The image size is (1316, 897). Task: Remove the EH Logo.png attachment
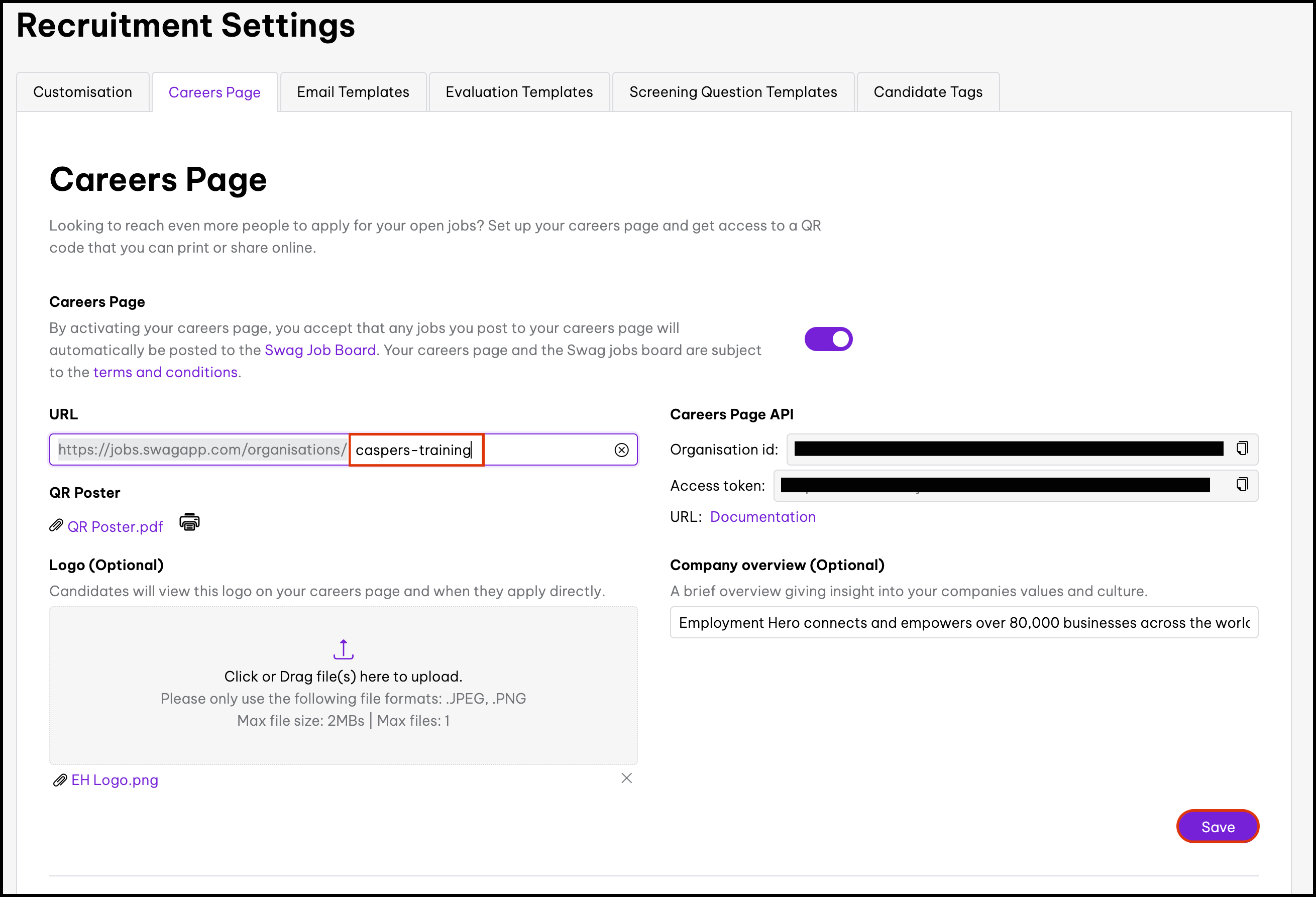point(626,778)
